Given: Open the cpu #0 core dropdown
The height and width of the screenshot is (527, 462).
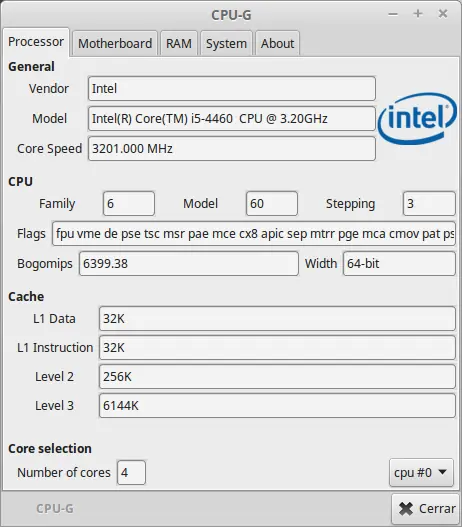Looking at the screenshot, I should click(421, 473).
